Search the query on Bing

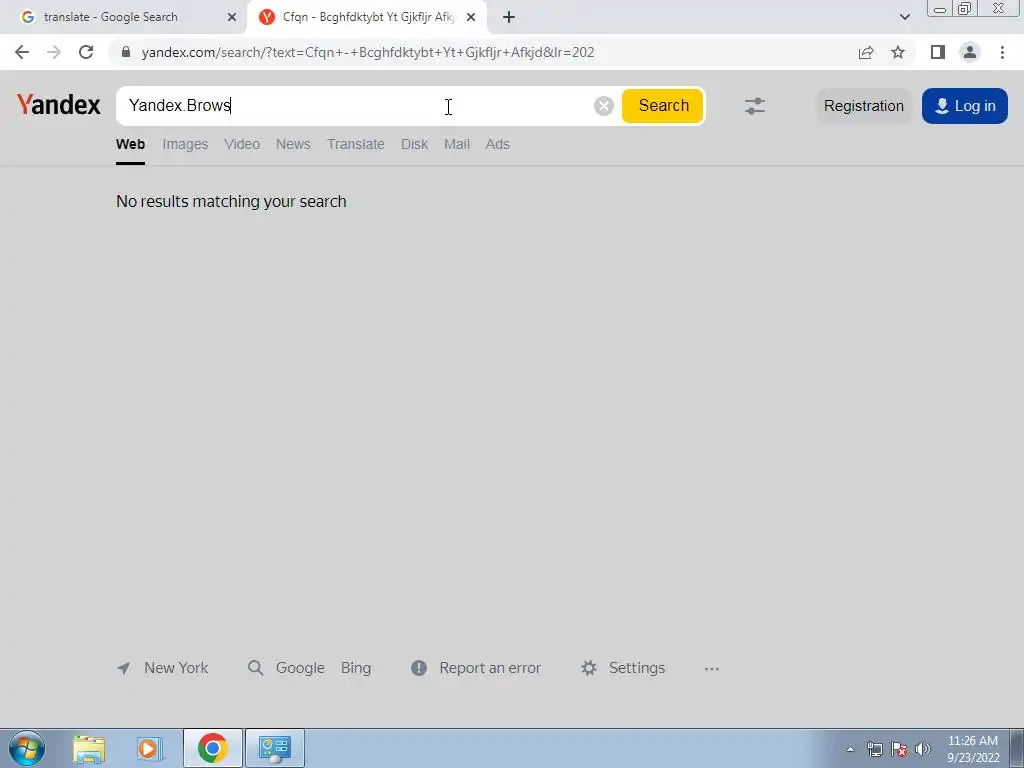(x=356, y=668)
